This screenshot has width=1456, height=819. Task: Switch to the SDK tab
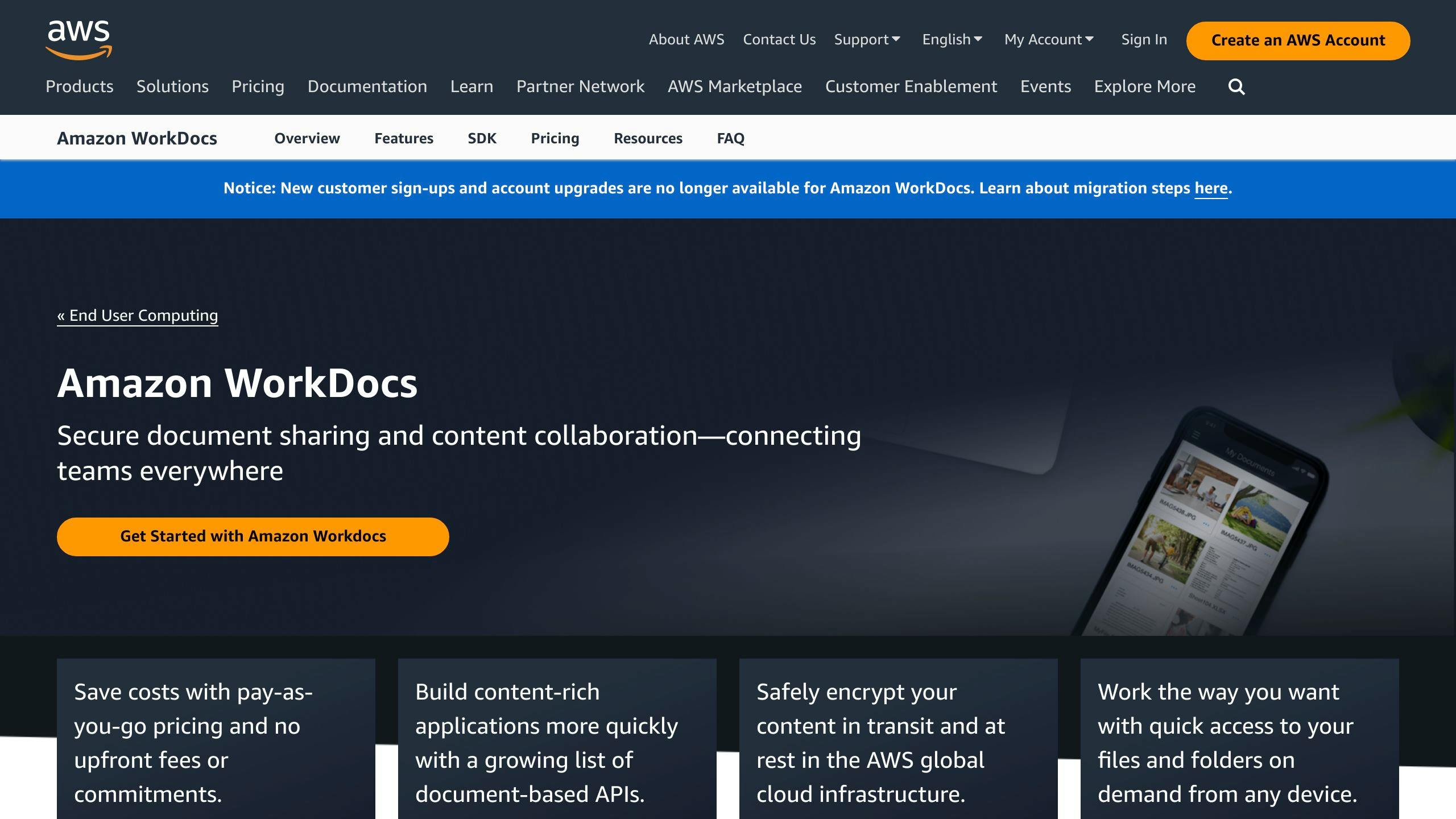tap(482, 138)
